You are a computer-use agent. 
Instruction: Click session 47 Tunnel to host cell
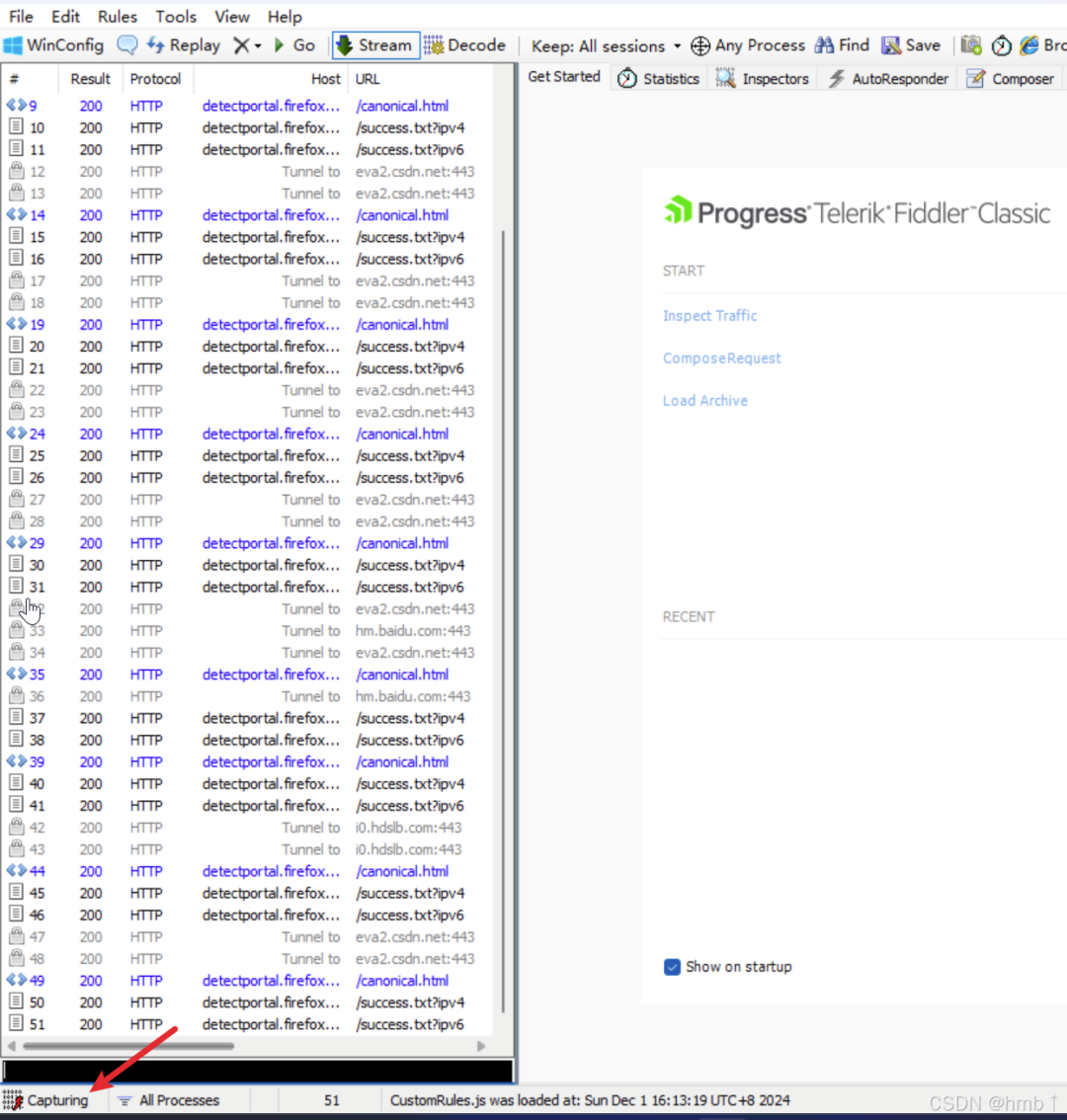click(x=310, y=937)
